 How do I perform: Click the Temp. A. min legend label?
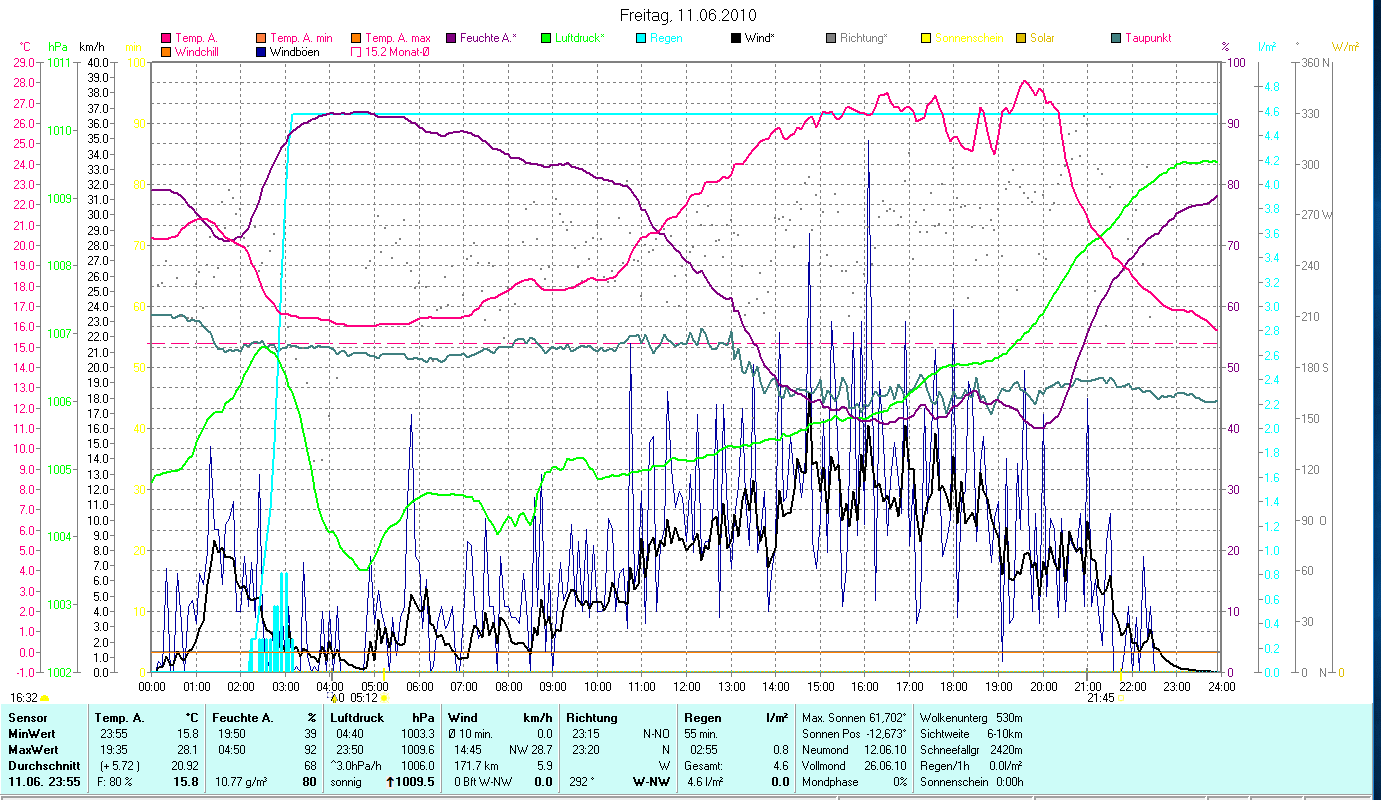[x=301, y=38]
